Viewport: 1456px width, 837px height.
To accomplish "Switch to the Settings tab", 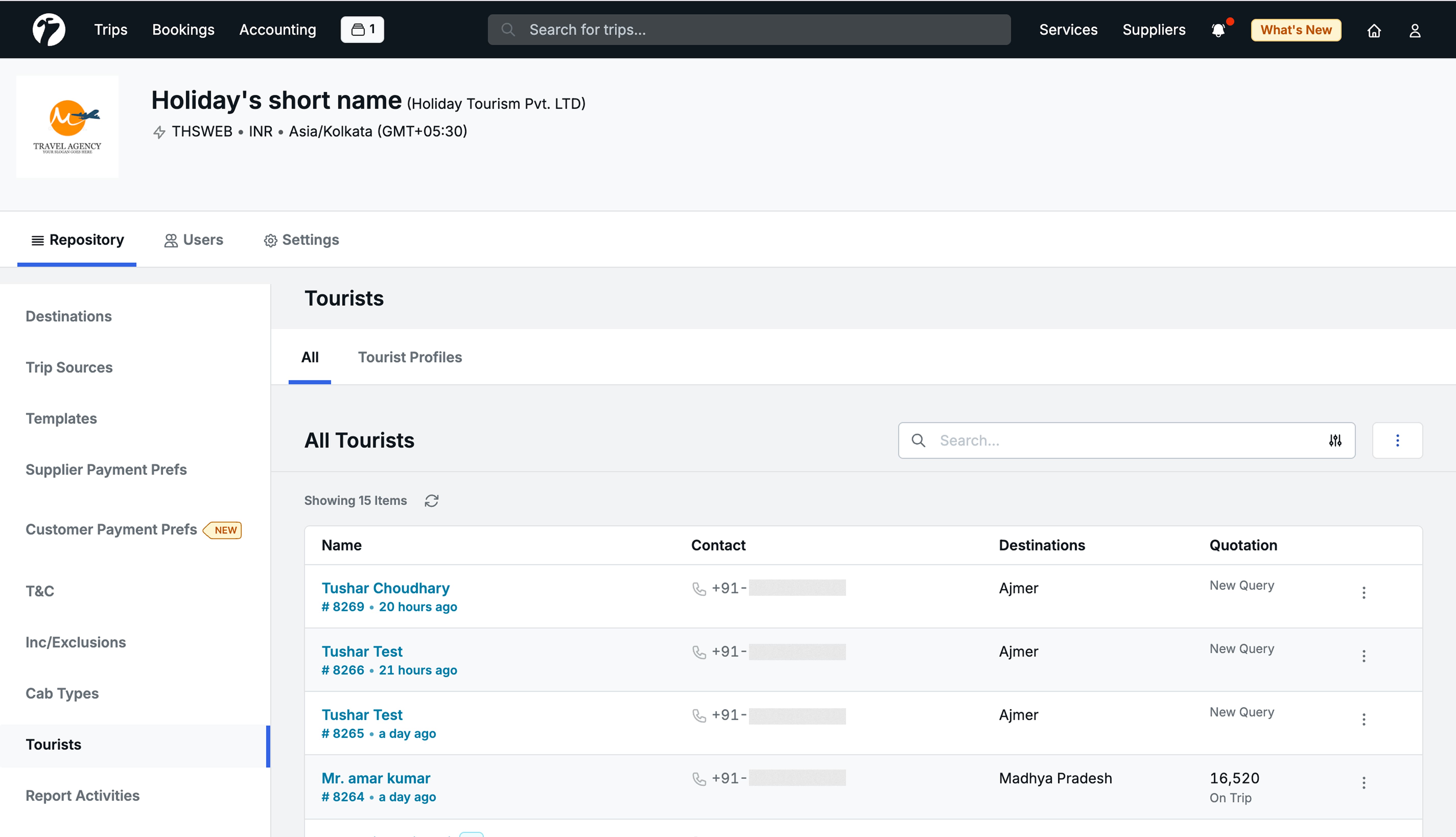I will (x=301, y=240).
